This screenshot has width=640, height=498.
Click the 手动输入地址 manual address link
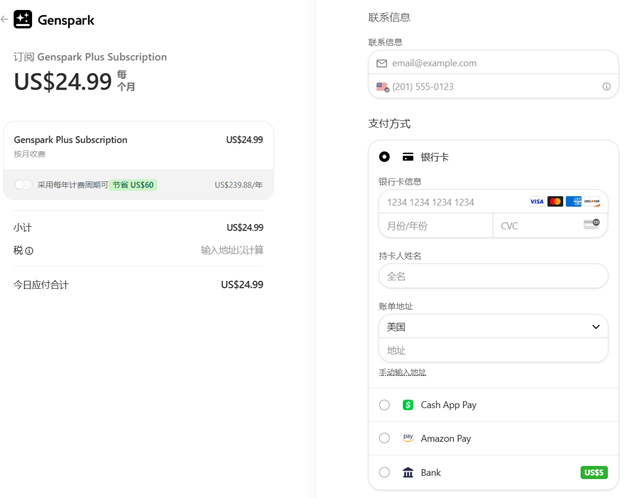pos(402,372)
